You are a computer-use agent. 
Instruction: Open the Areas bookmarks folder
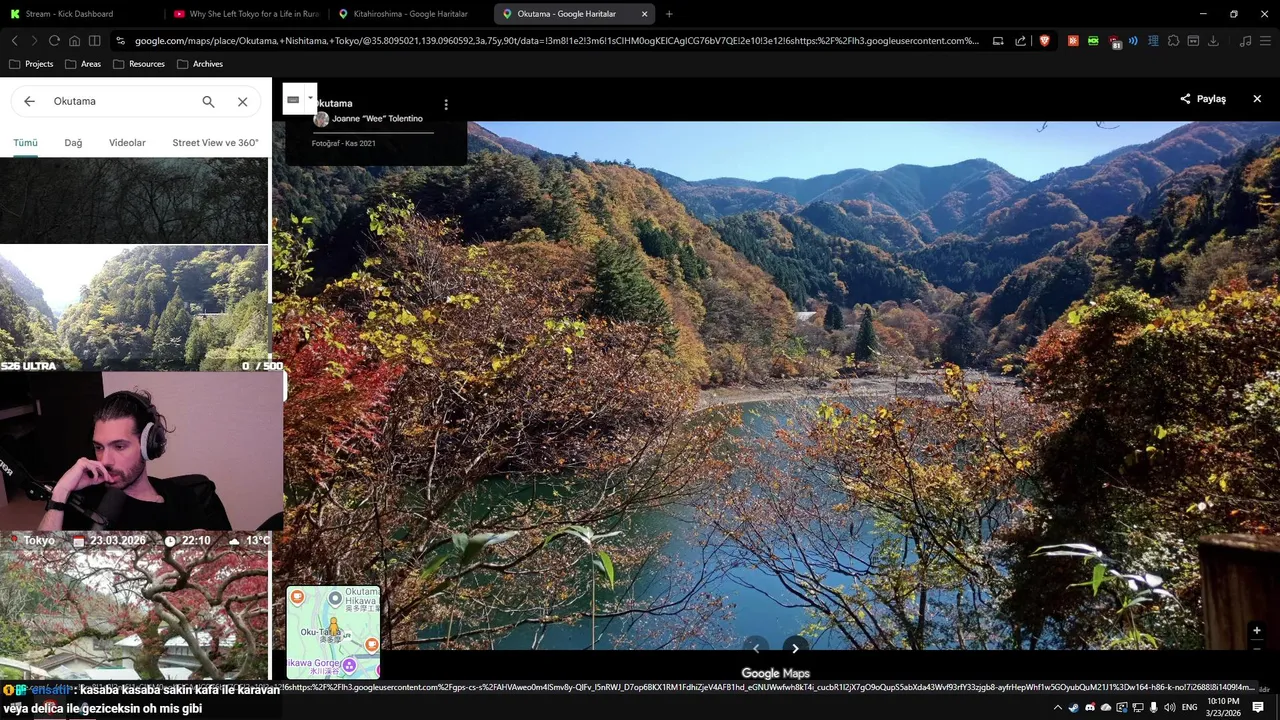pyautogui.click(x=83, y=64)
